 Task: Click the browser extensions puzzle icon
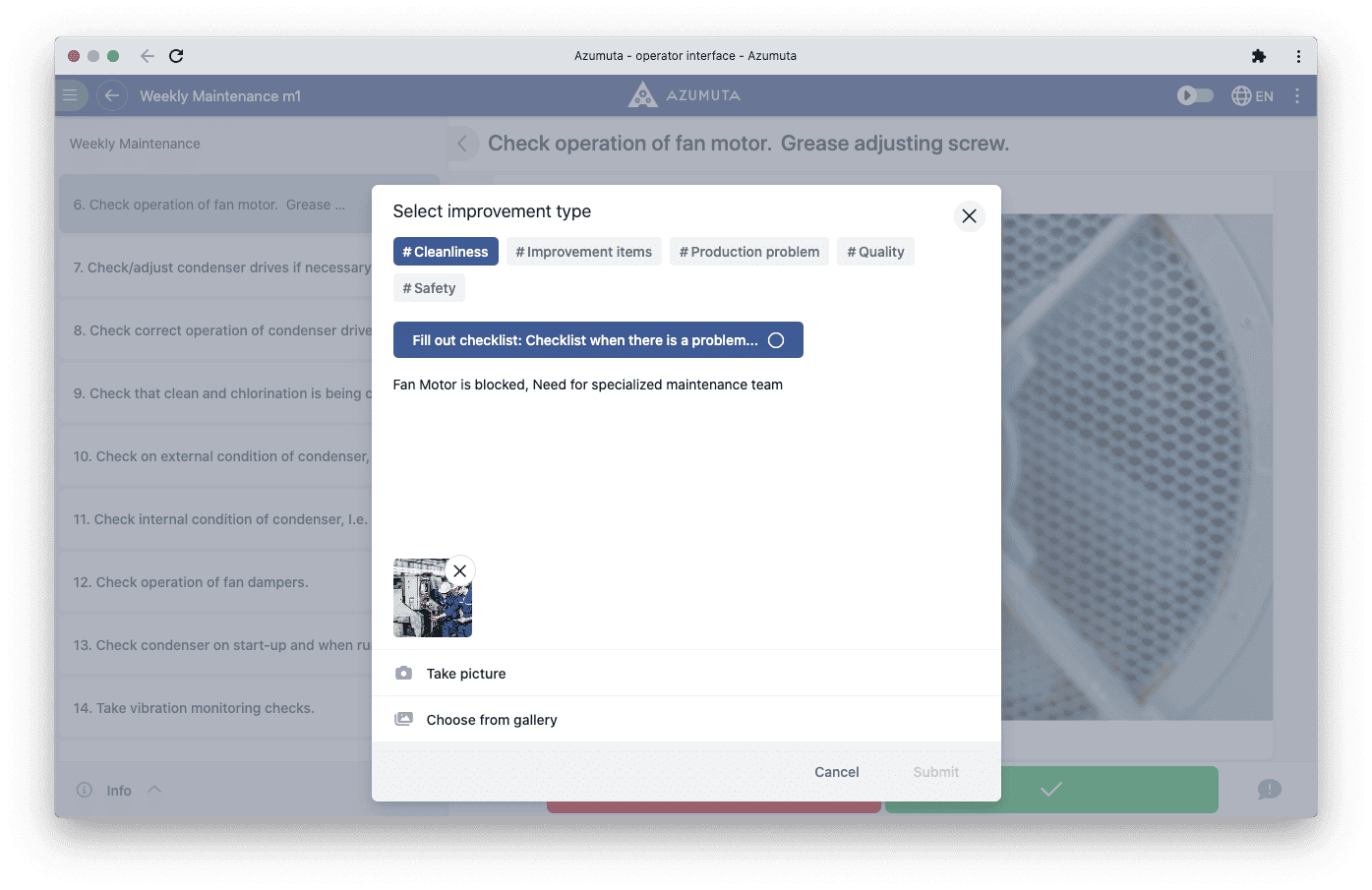coord(1258,56)
